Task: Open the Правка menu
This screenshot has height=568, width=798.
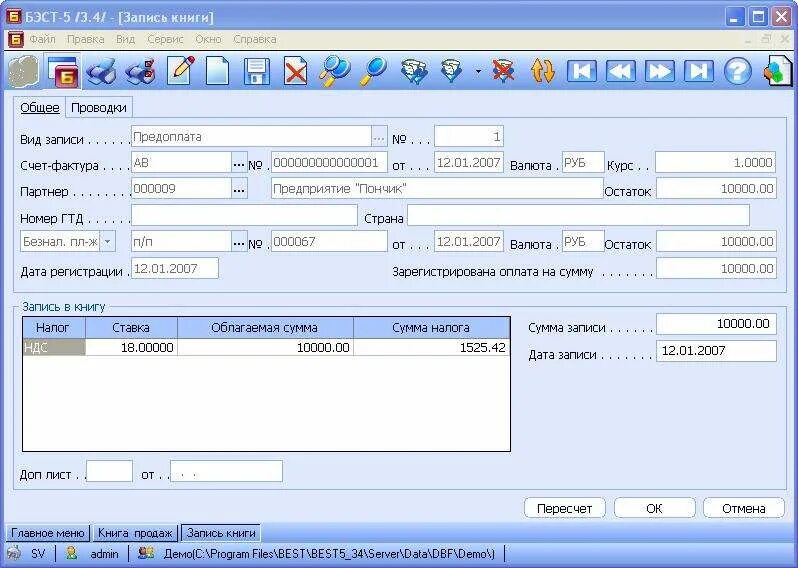Action: [86, 39]
